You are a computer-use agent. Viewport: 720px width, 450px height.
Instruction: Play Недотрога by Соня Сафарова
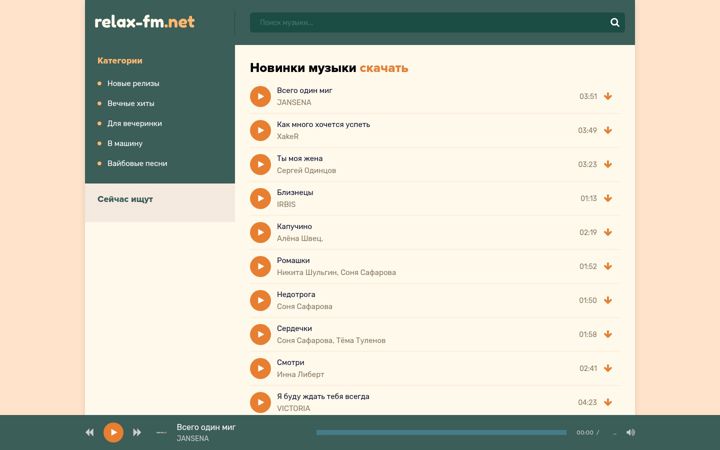(260, 300)
